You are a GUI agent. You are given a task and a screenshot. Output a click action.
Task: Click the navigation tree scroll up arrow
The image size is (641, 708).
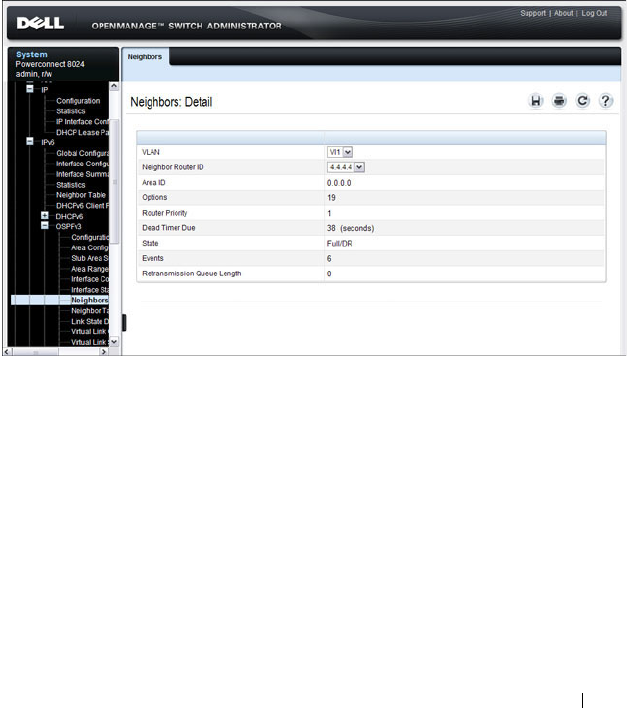pos(114,86)
